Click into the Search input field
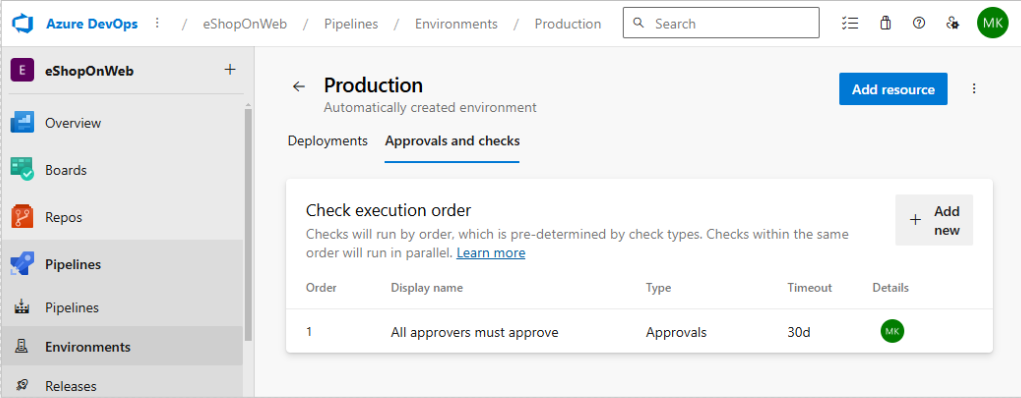Viewport: 1021px width, 398px height. 721,23
